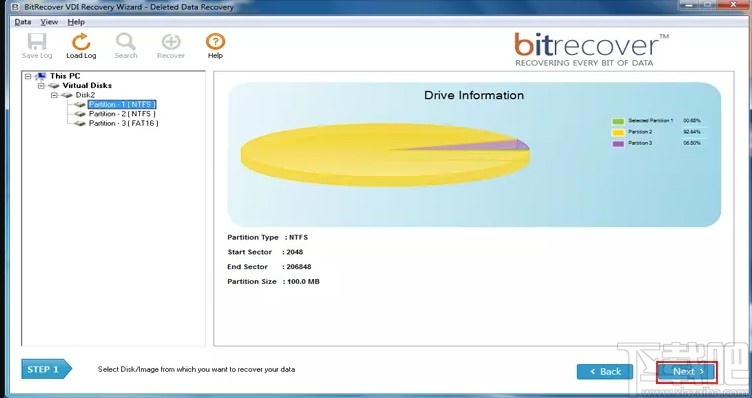Screen dimensions: 752x398
Task: Click the Partition Type NTFS value
Action: (298, 237)
